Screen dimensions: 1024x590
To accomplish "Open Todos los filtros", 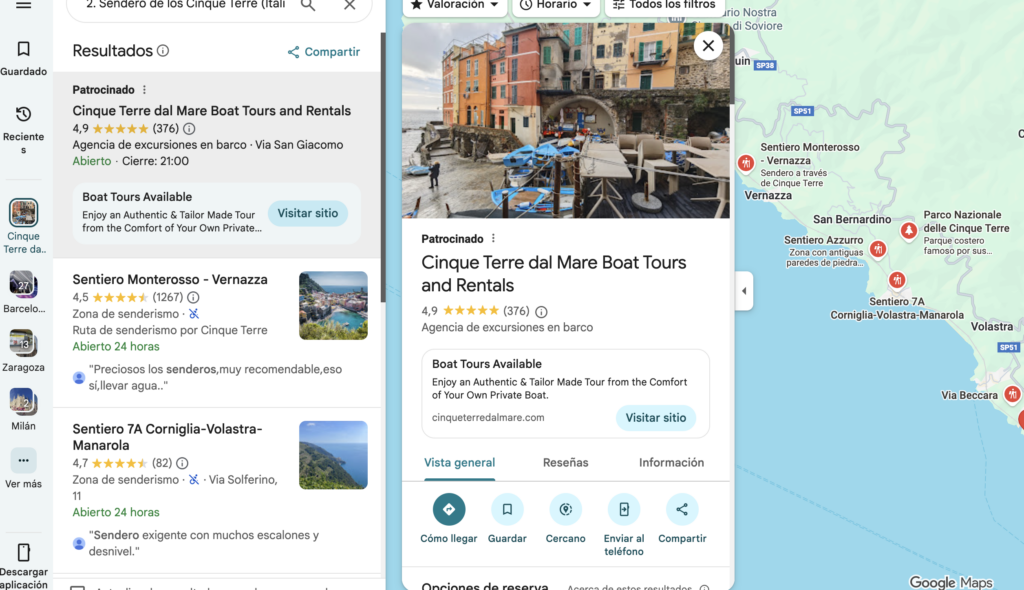I will pos(664,5).
